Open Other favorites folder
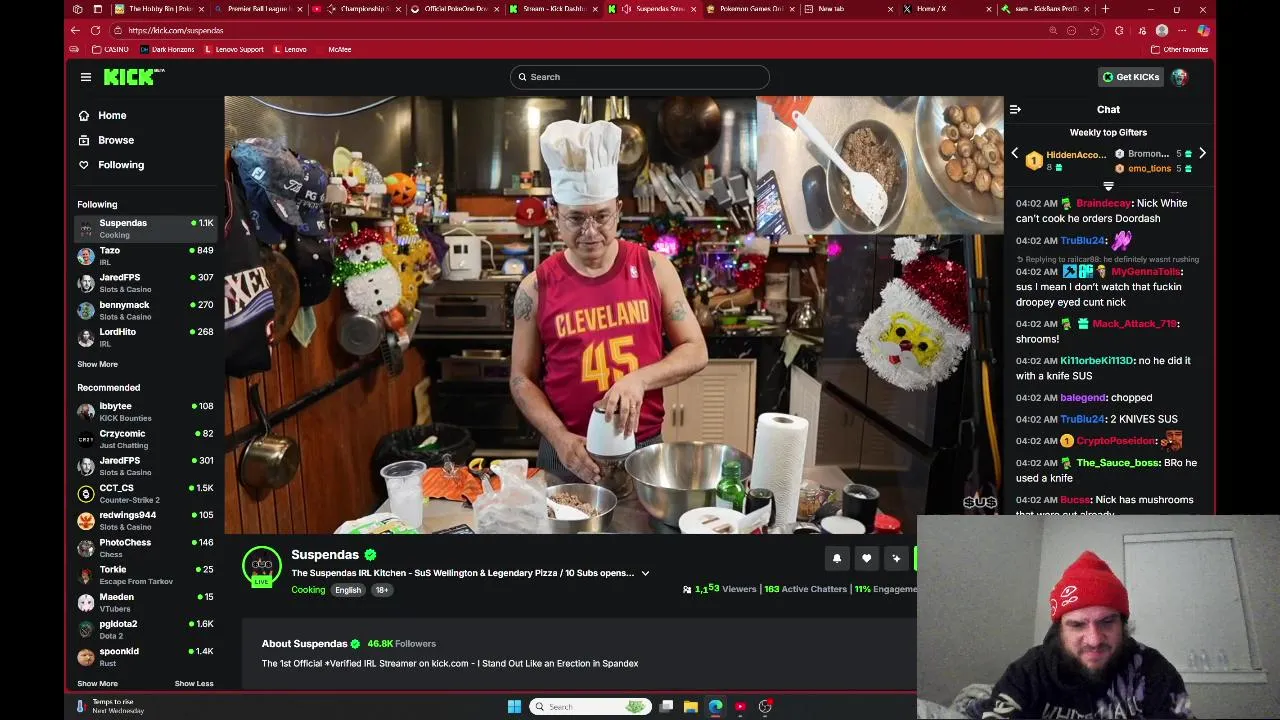The image size is (1280, 720). point(1180,49)
